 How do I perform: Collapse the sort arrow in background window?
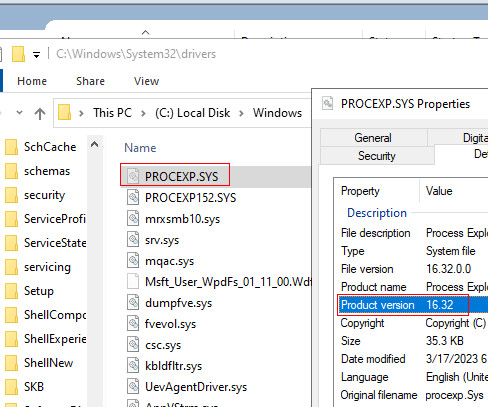(x=145, y=32)
